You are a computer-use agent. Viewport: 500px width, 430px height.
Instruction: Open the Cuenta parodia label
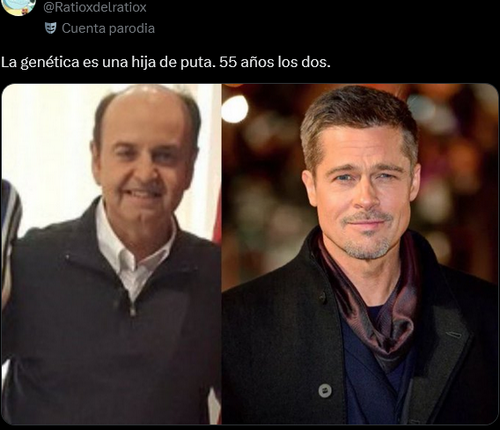click(x=108, y=28)
